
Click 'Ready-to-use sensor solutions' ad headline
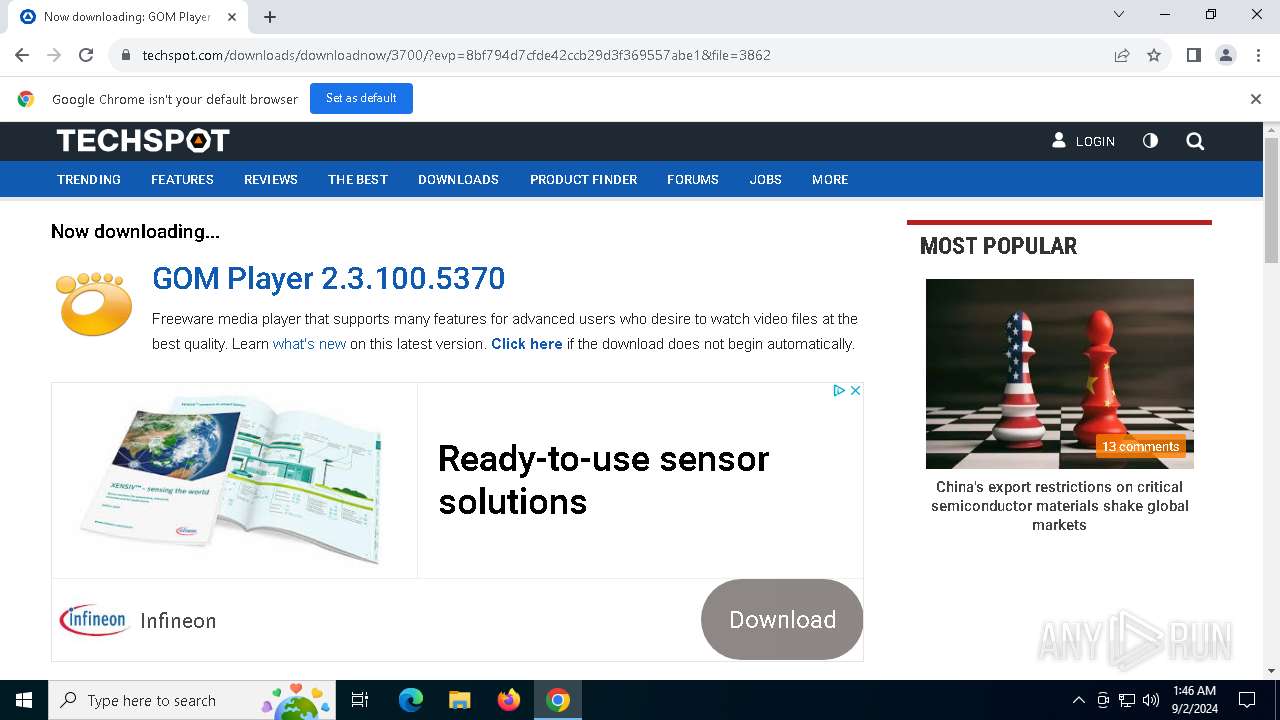pos(603,480)
